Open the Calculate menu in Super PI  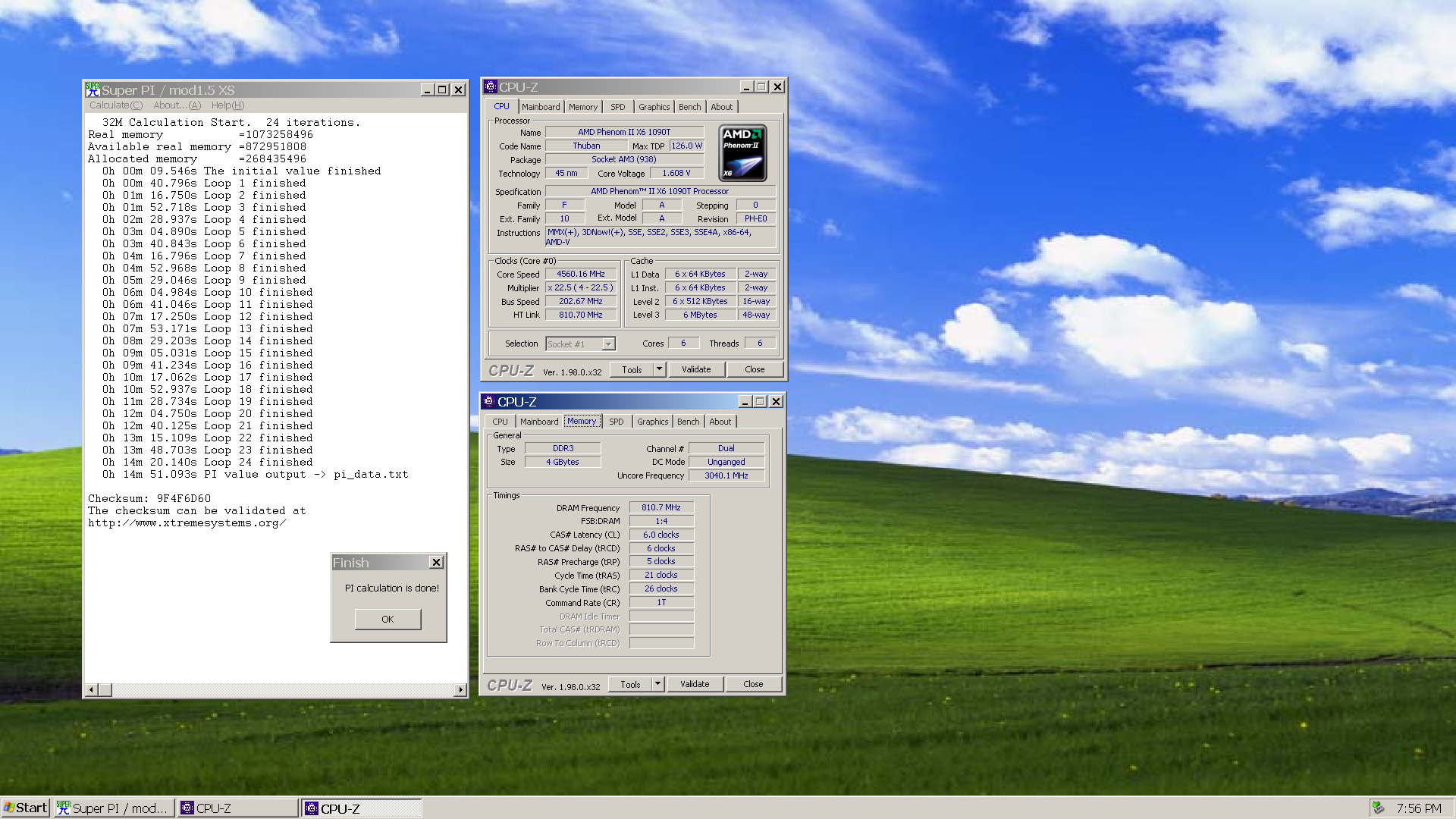coord(116,105)
